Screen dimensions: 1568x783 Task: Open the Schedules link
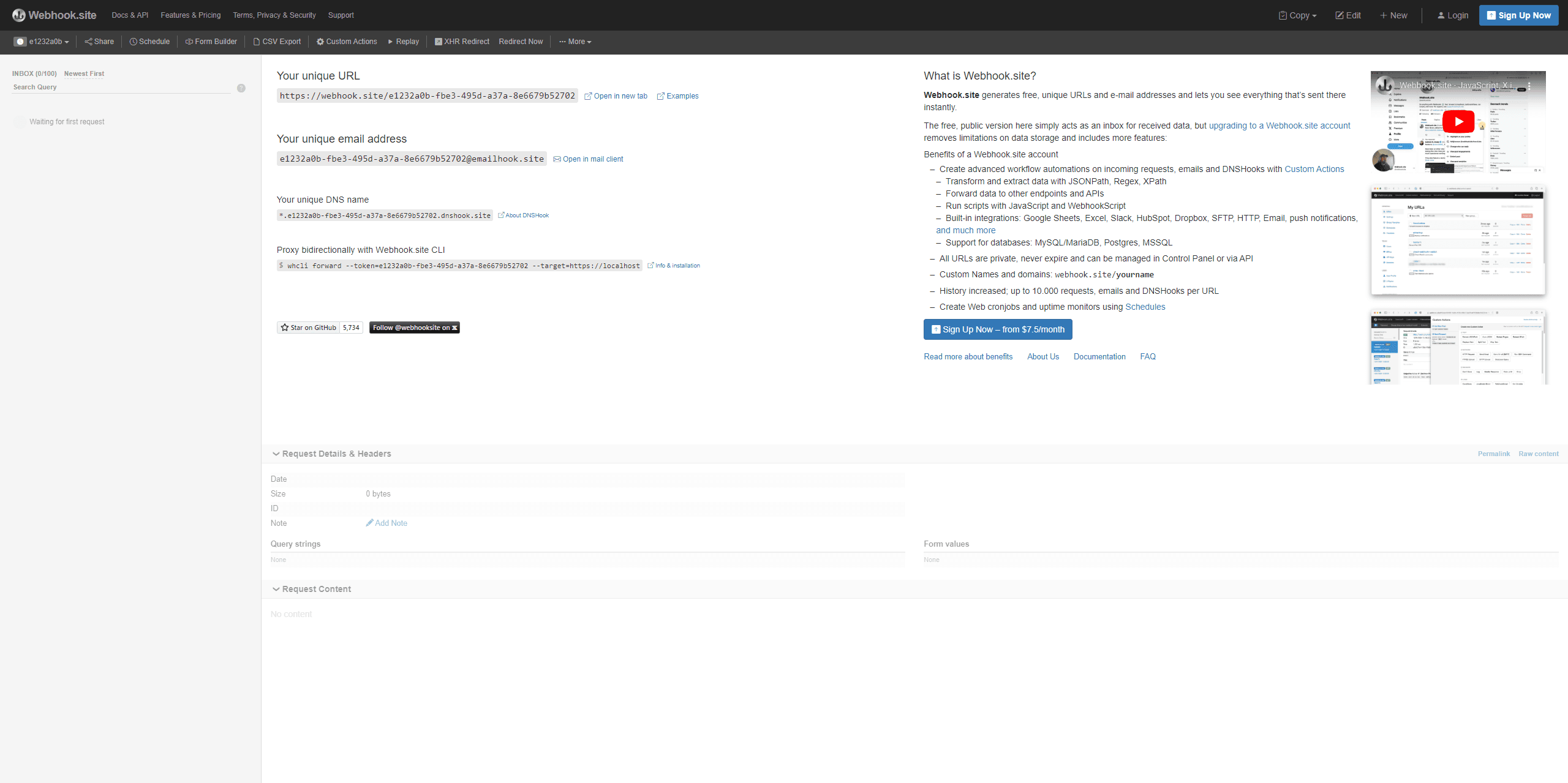[x=1145, y=307]
